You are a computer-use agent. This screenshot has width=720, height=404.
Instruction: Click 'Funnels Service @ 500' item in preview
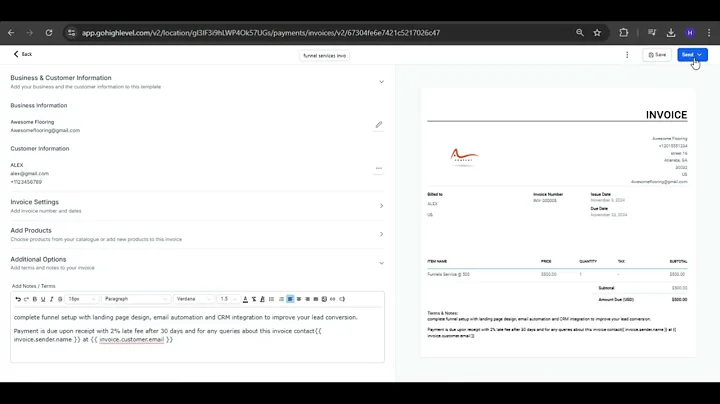point(448,275)
